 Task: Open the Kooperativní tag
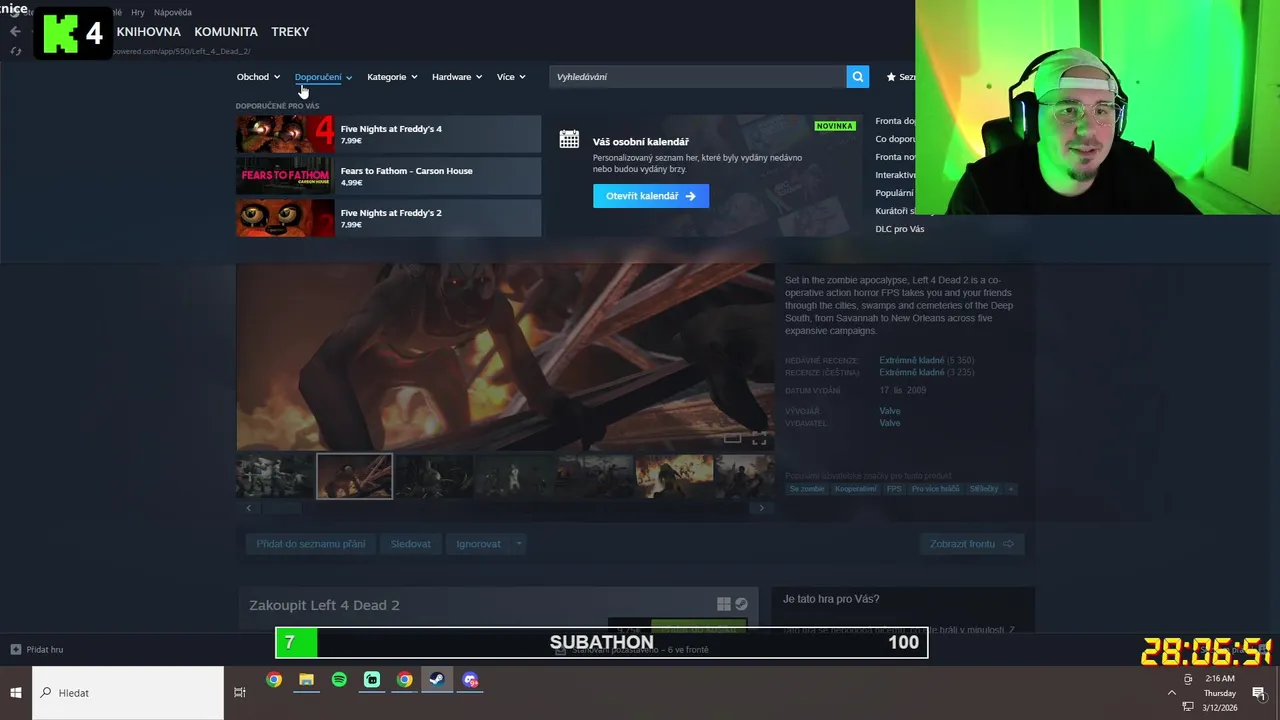(856, 489)
